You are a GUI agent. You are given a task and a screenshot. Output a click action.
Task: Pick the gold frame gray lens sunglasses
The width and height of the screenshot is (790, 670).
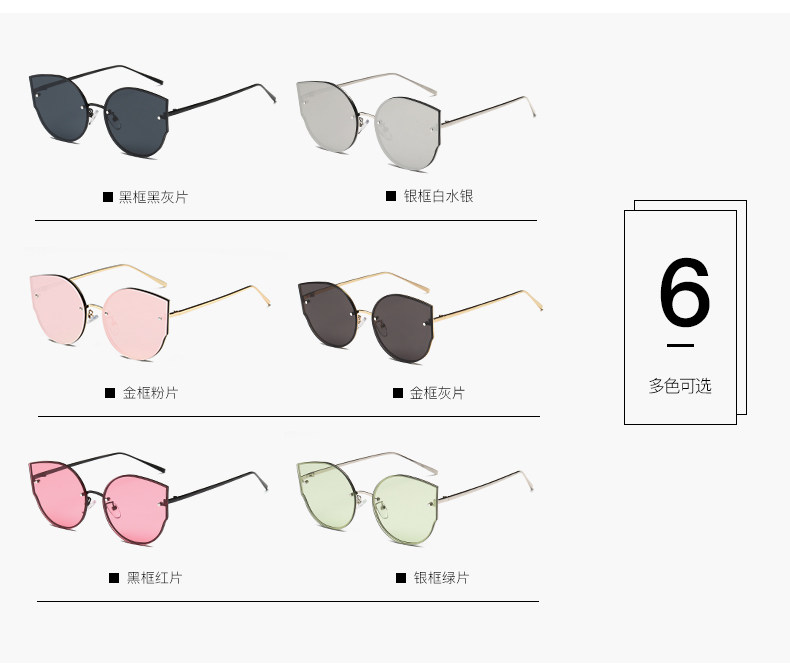(x=420, y=317)
